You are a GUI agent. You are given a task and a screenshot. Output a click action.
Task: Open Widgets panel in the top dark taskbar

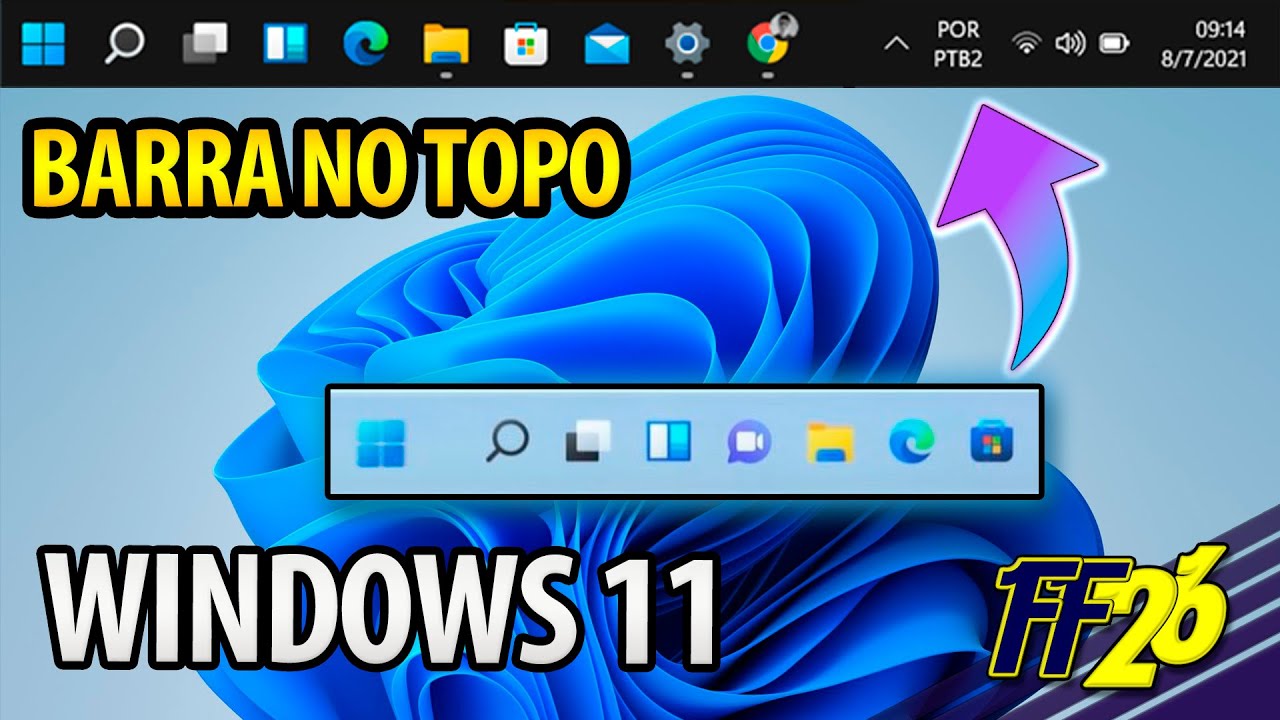pyautogui.click(x=285, y=43)
